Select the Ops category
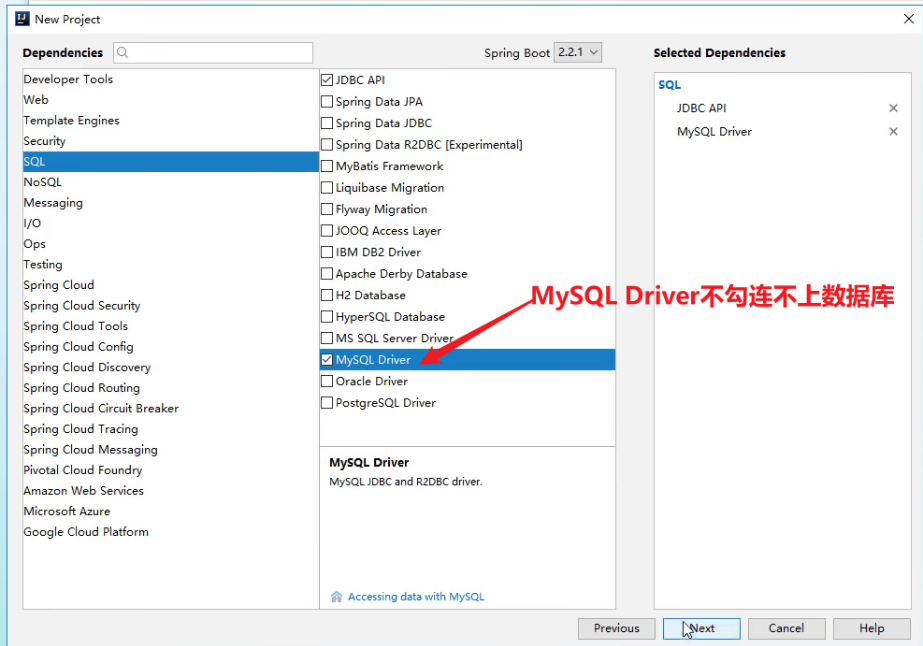923x646 pixels. tap(171, 244)
